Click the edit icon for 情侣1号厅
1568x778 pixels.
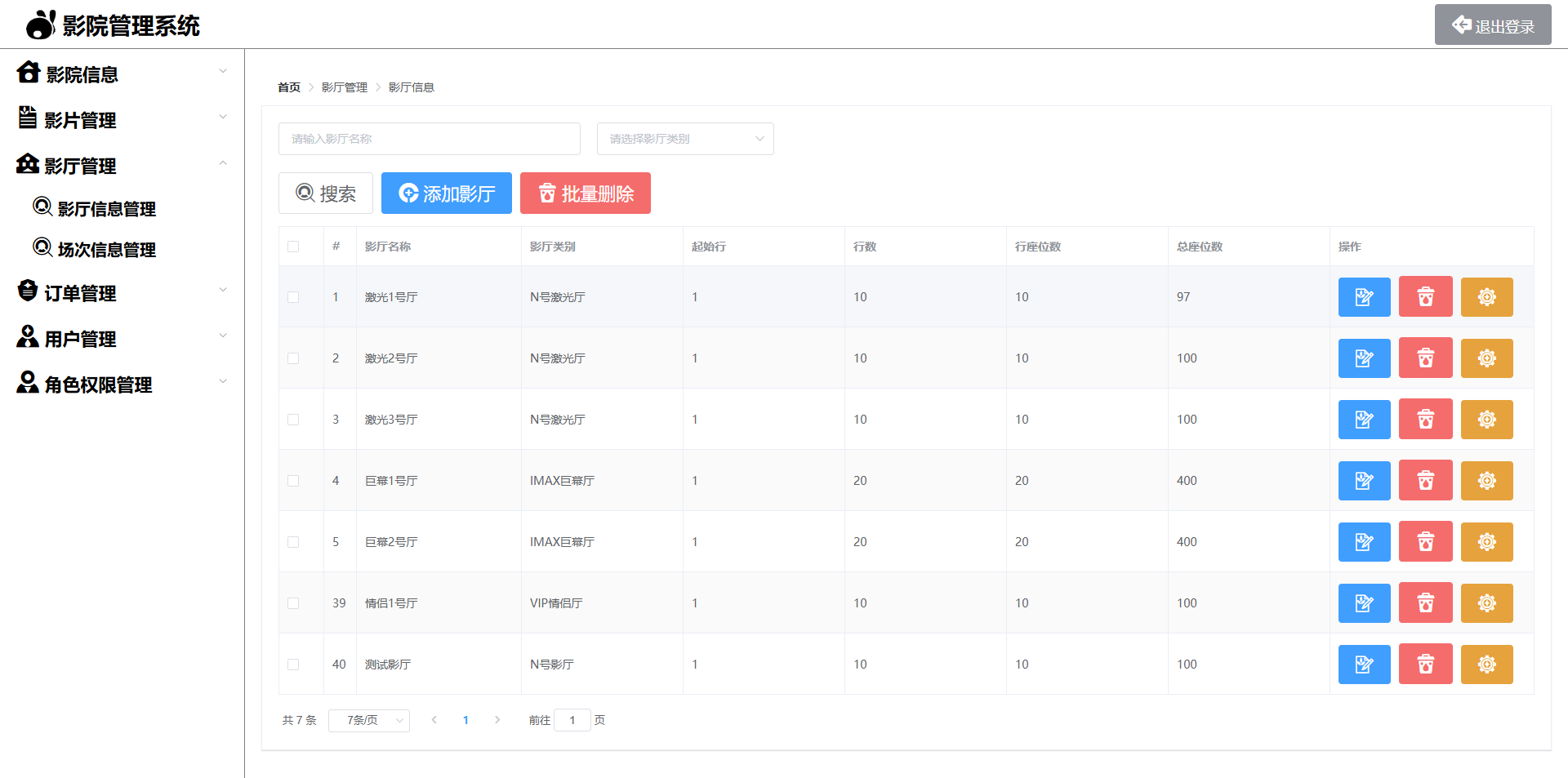point(1364,602)
